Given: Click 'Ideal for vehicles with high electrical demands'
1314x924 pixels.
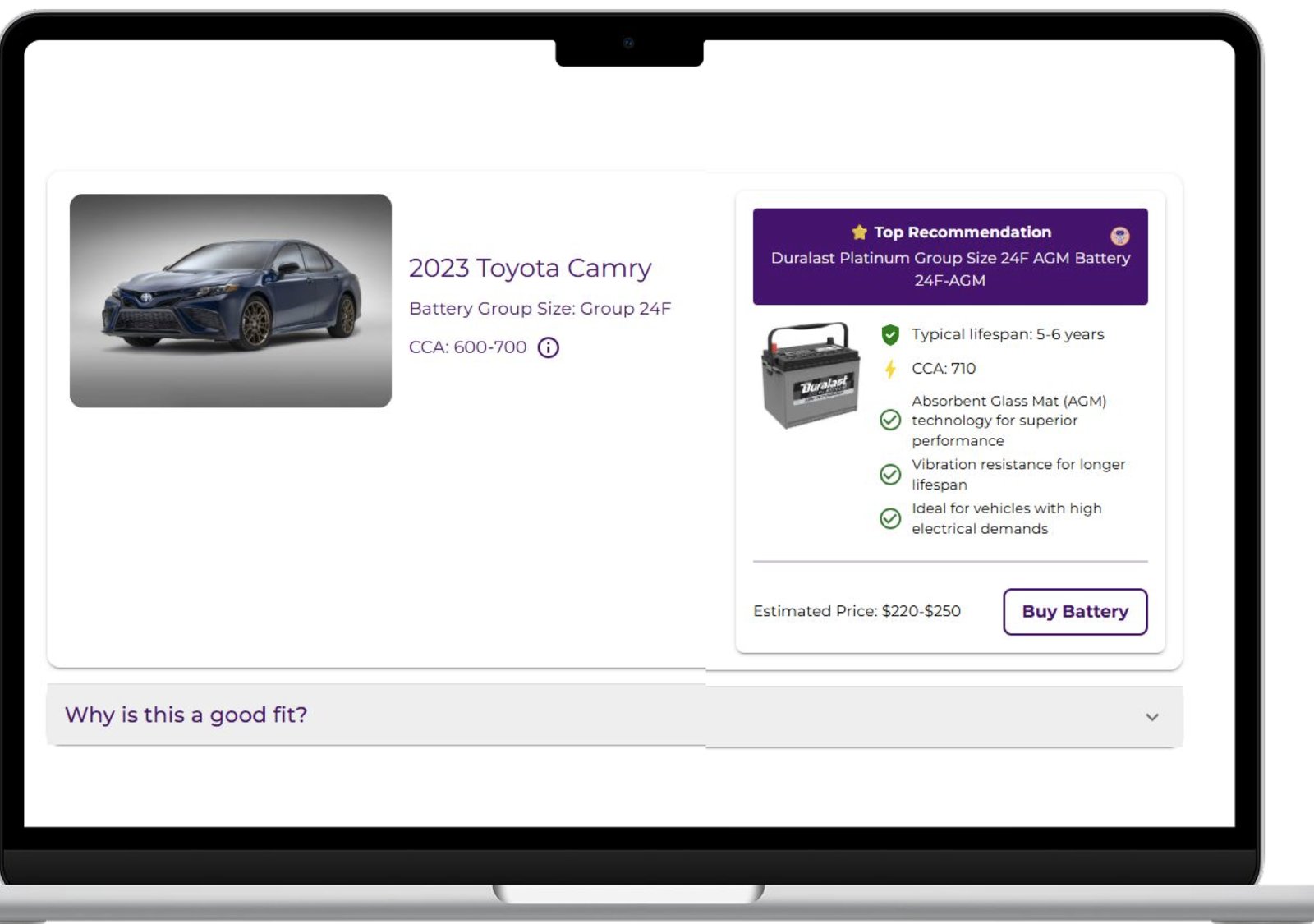Looking at the screenshot, I should (1007, 518).
